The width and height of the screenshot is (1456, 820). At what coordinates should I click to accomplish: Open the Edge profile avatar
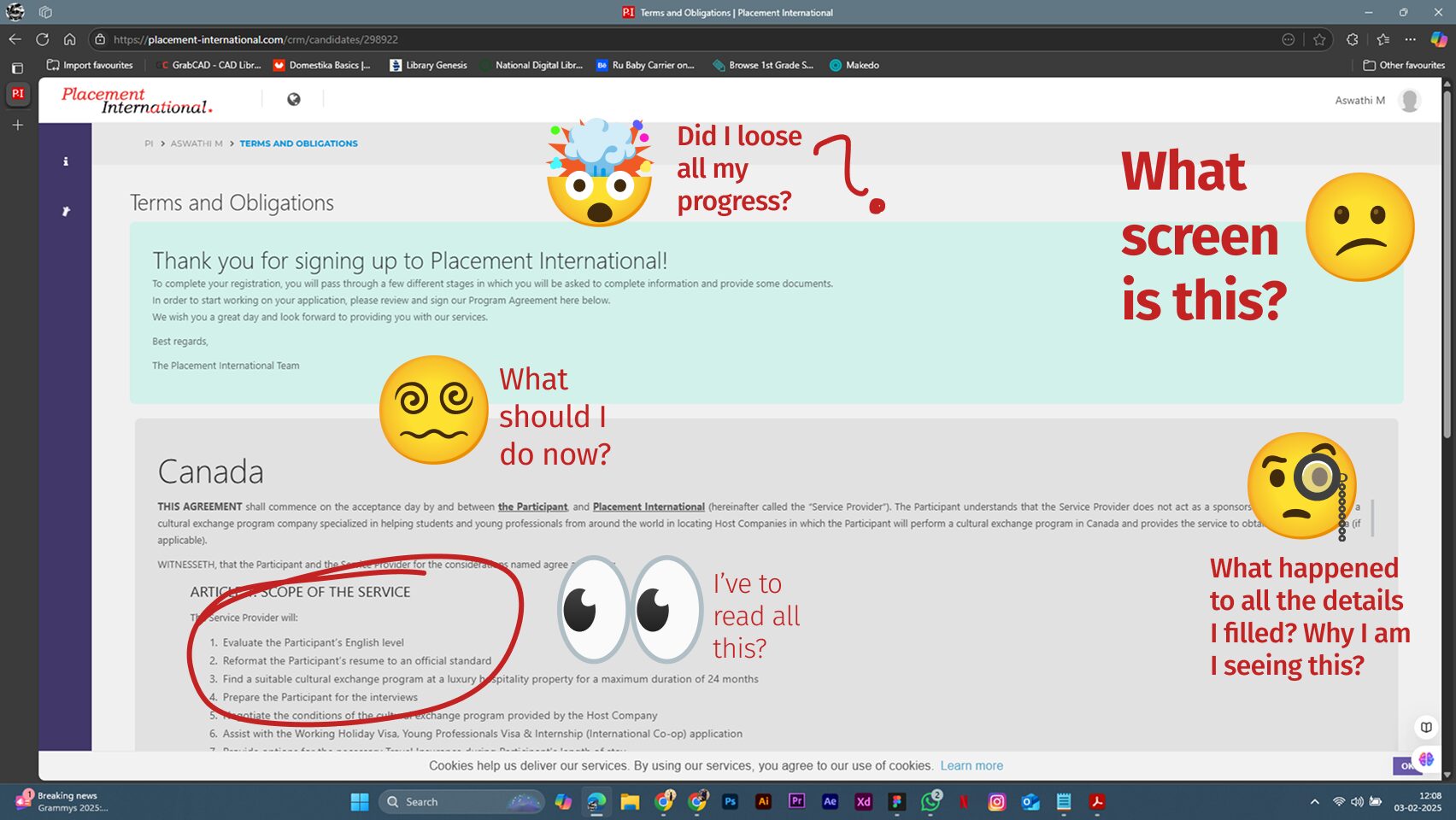point(15,12)
